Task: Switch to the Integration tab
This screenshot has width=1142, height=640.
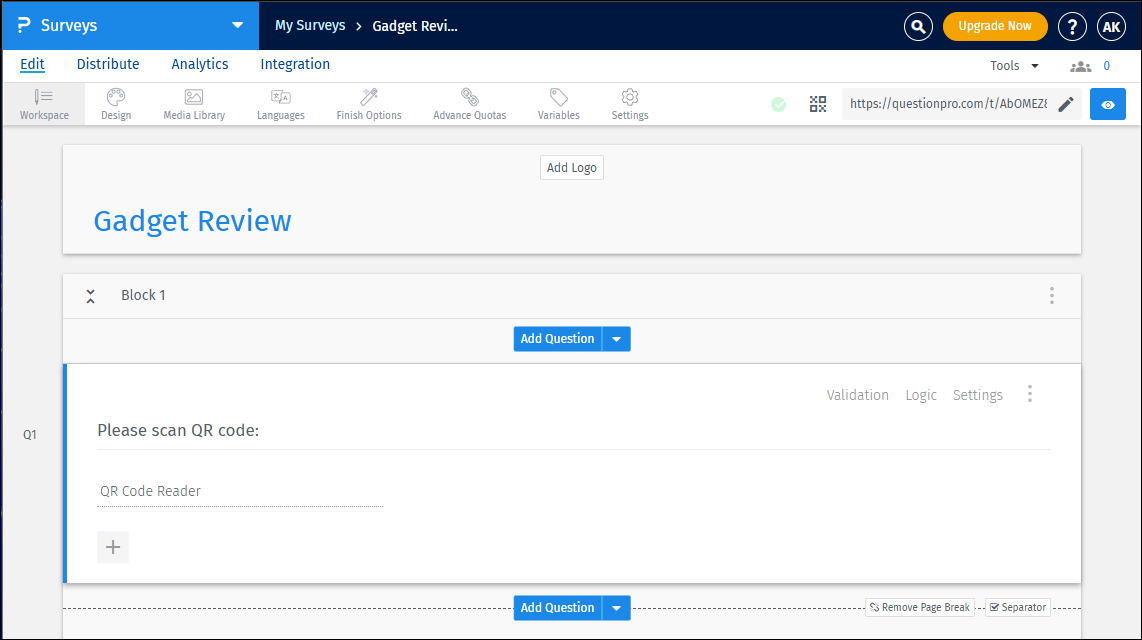Action: click(x=295, y=64)
